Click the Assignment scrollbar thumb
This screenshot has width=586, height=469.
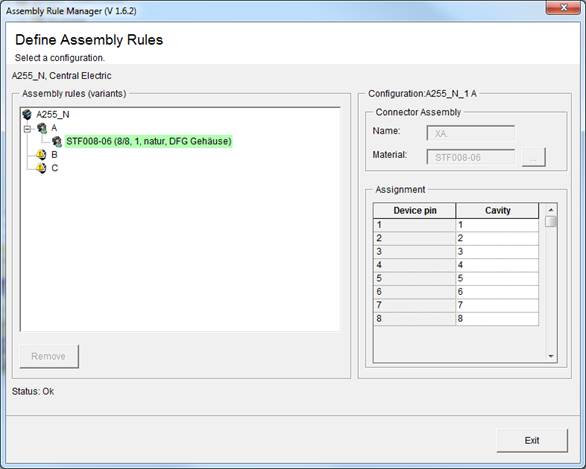tap(550, 221)
